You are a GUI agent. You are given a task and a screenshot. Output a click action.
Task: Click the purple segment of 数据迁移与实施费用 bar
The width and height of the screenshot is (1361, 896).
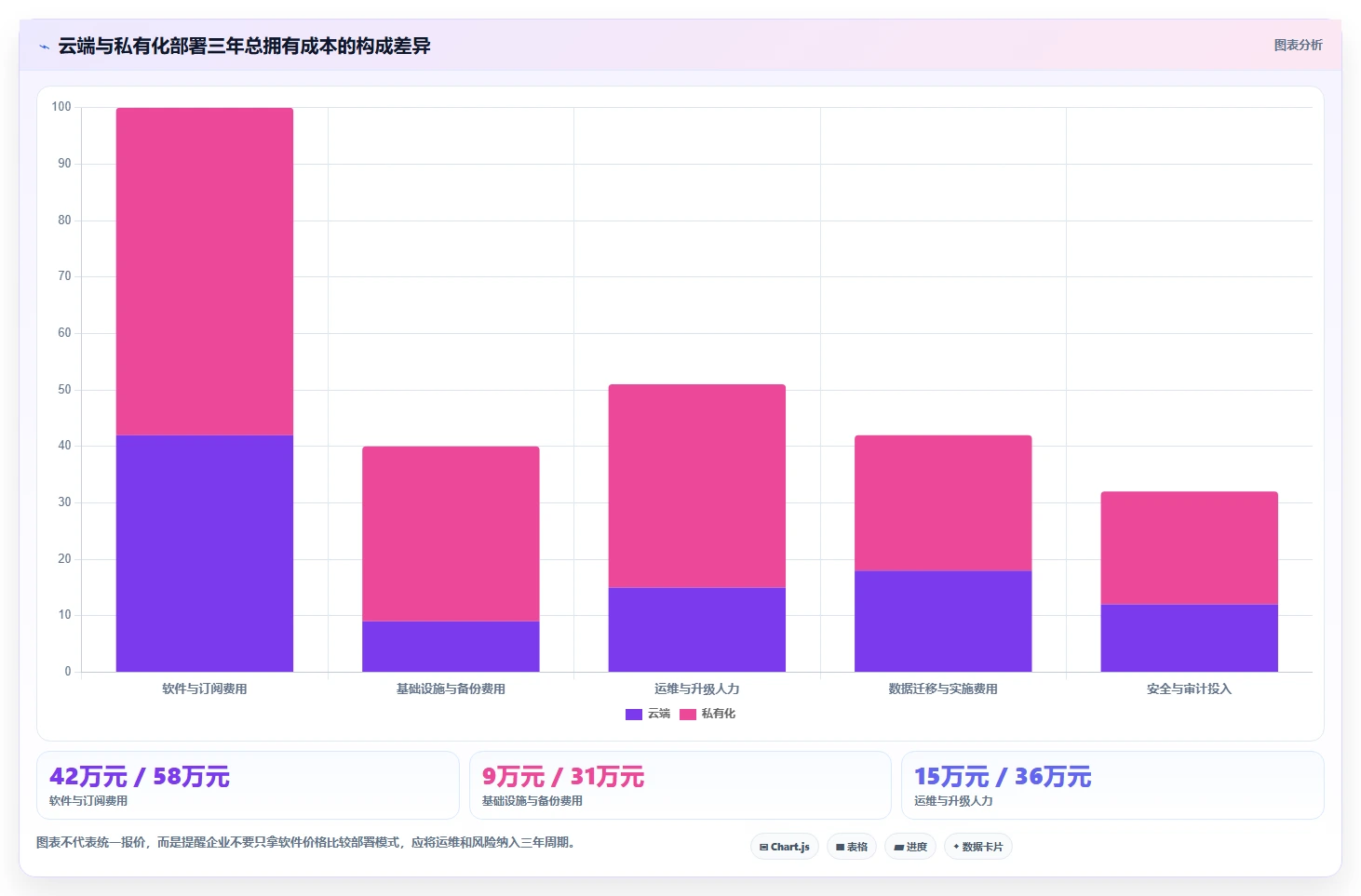[x=943, y=622]
